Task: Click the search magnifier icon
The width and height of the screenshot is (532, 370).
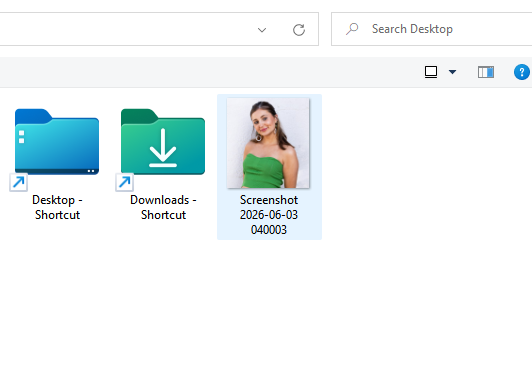Action: click(x=352, y=29)
